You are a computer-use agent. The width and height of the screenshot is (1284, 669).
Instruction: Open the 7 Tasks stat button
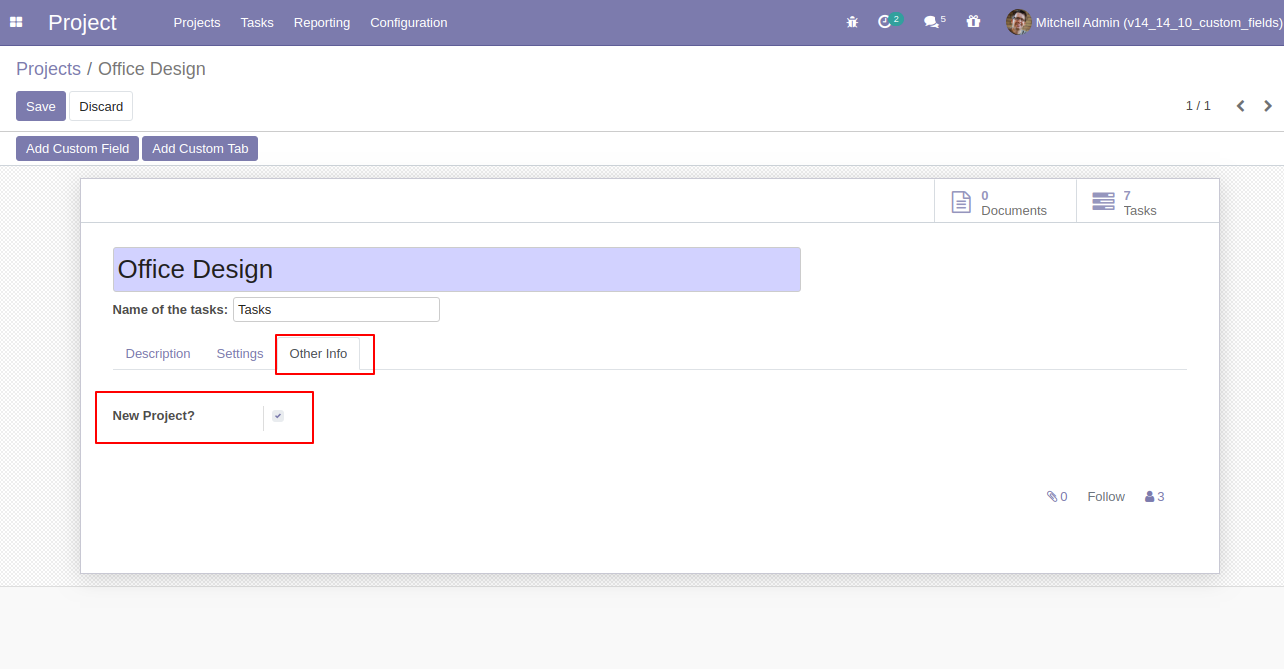coord(1147,201)
